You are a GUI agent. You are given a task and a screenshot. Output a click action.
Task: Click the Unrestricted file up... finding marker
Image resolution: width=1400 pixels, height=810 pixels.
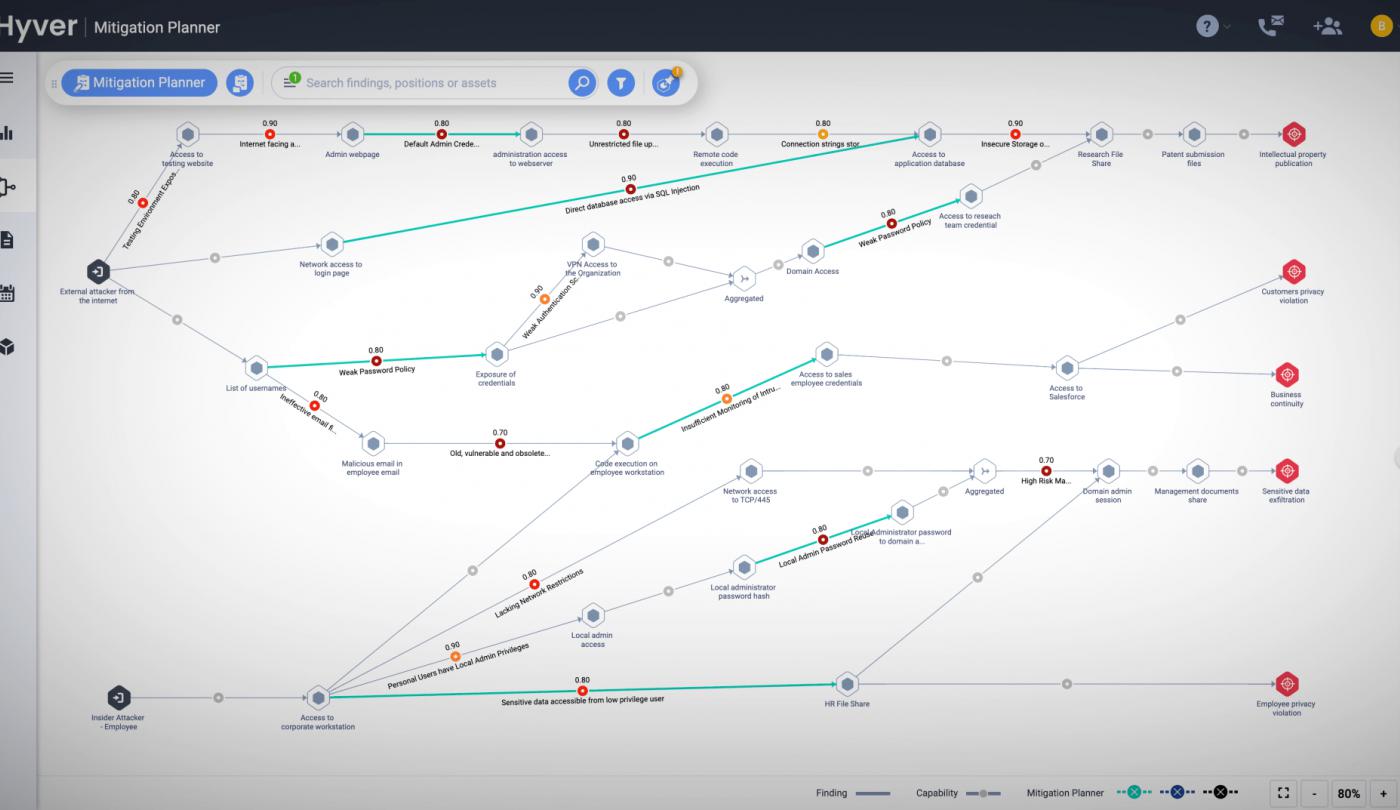[623, 134]
